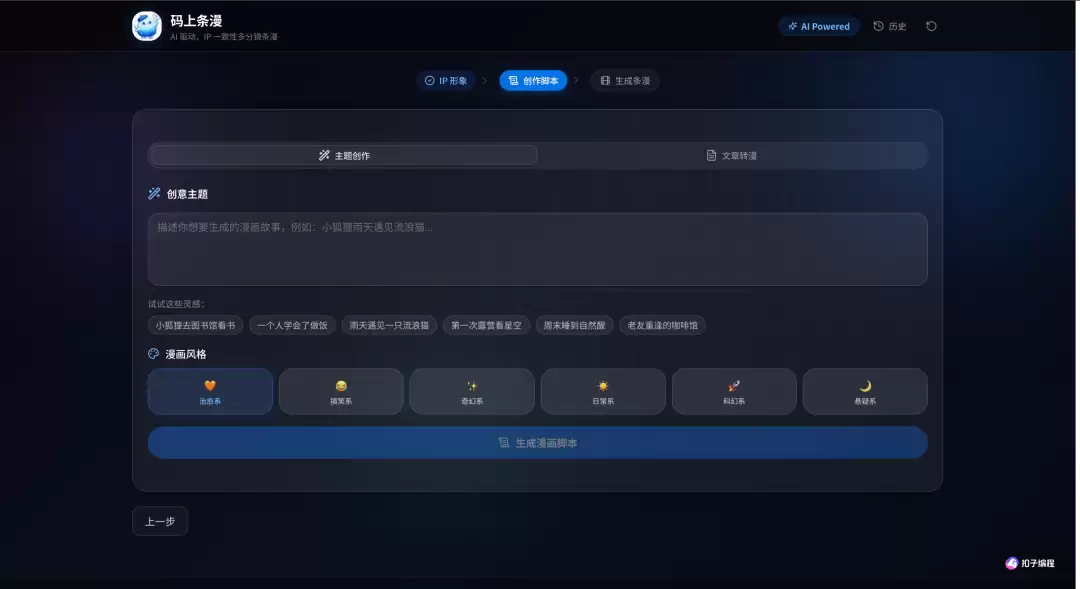The image size is (1080, 589).
Task: Click the 漫画风格 section heading
Action: 186,354
